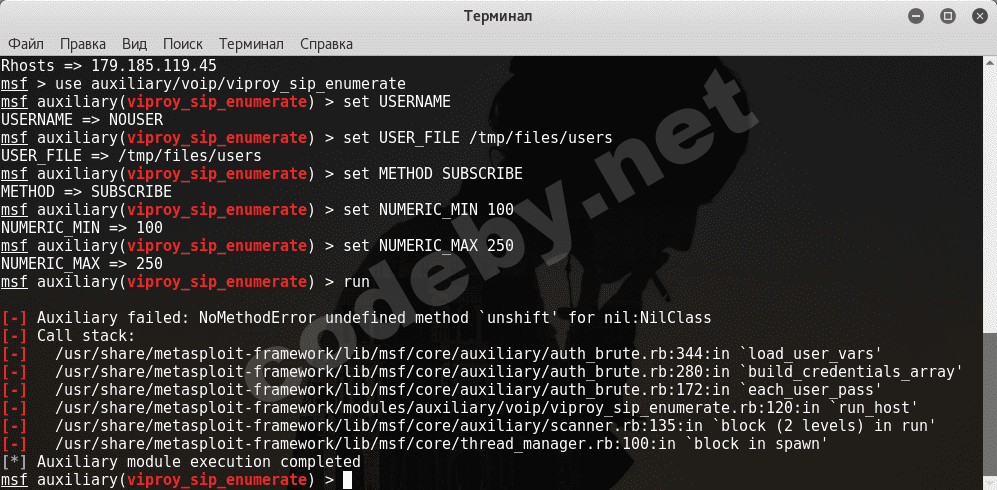Click the window title 'Терминал'
Image resolution: width=997 pixels, height=490 pixels.
click(x=498, y=17)
